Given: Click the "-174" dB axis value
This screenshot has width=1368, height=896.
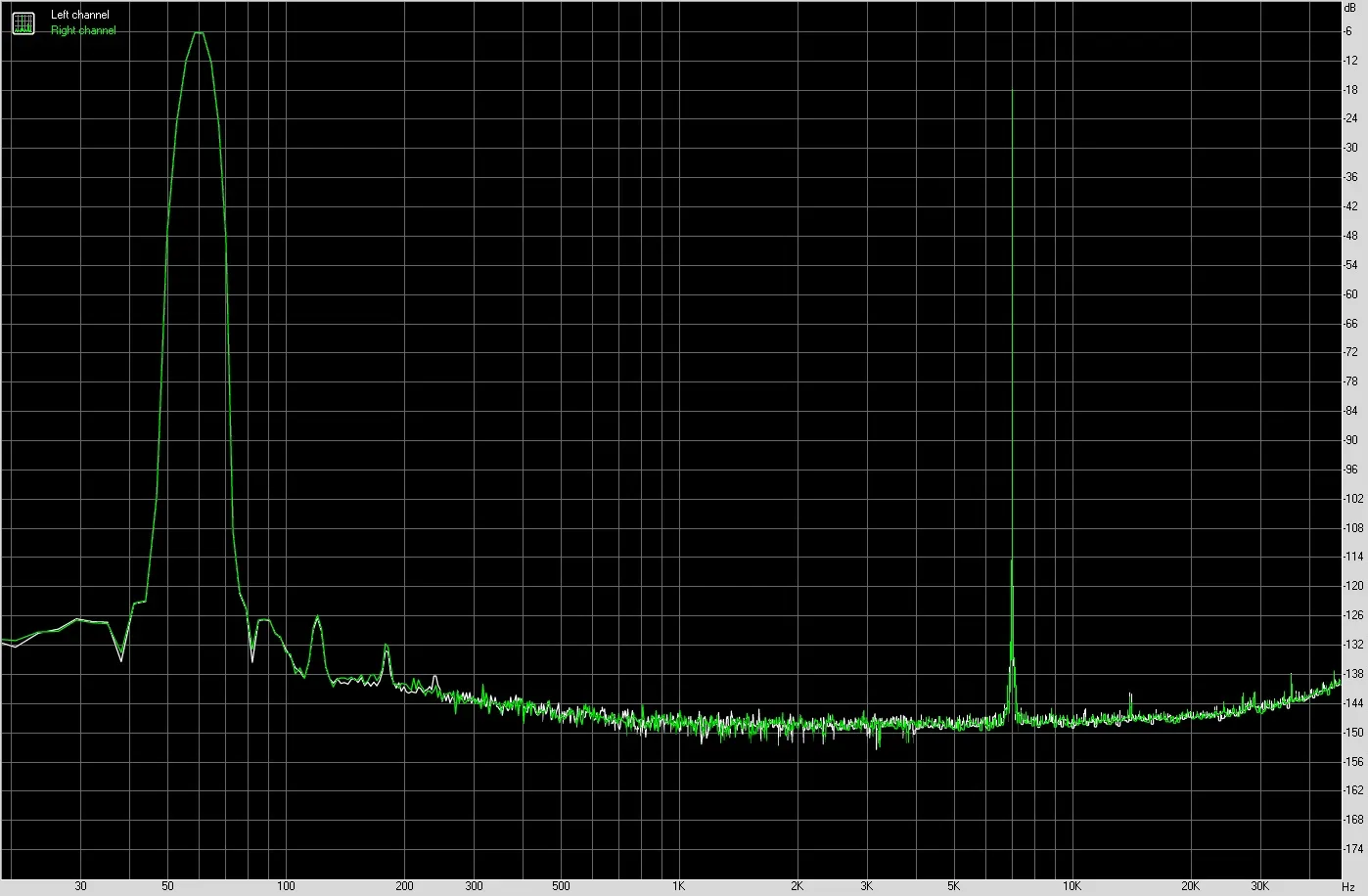Looking at the screenshot, I should 1352,848.
